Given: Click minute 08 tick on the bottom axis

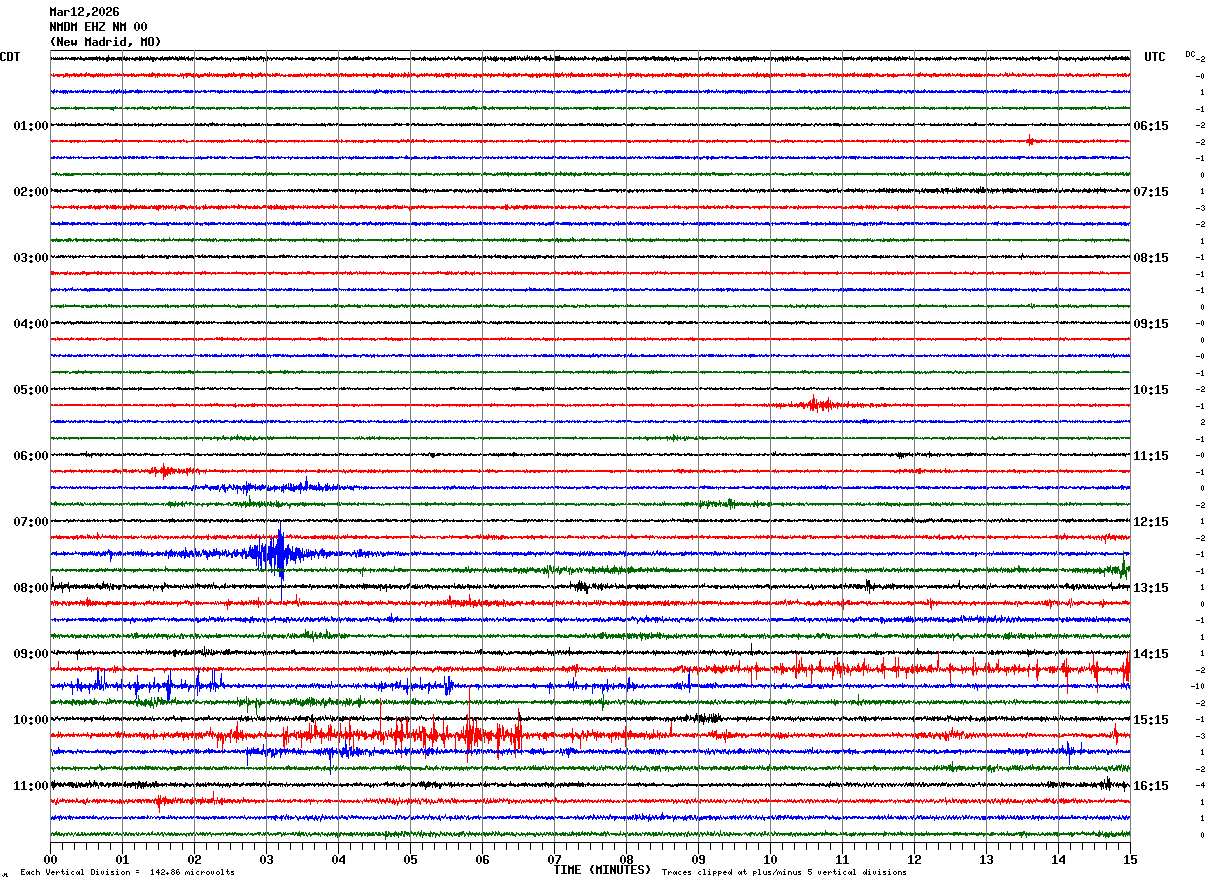Looking at the screenshot, I should pyautogui.click(x=626, y=859).
